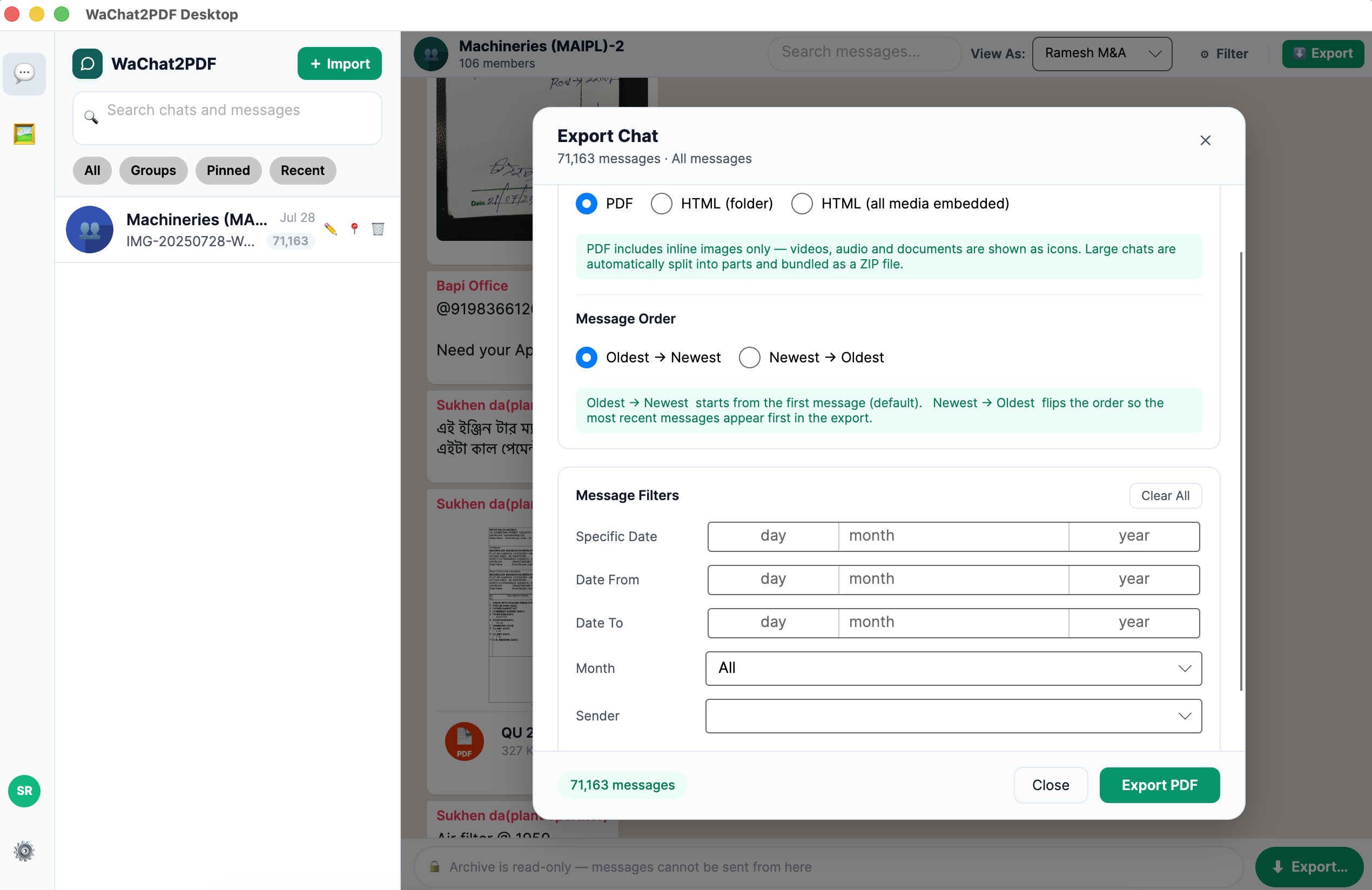Click the Export… button at bottom right
The width and height of the screenshot is (1372, 890).
click(1309, 866)
